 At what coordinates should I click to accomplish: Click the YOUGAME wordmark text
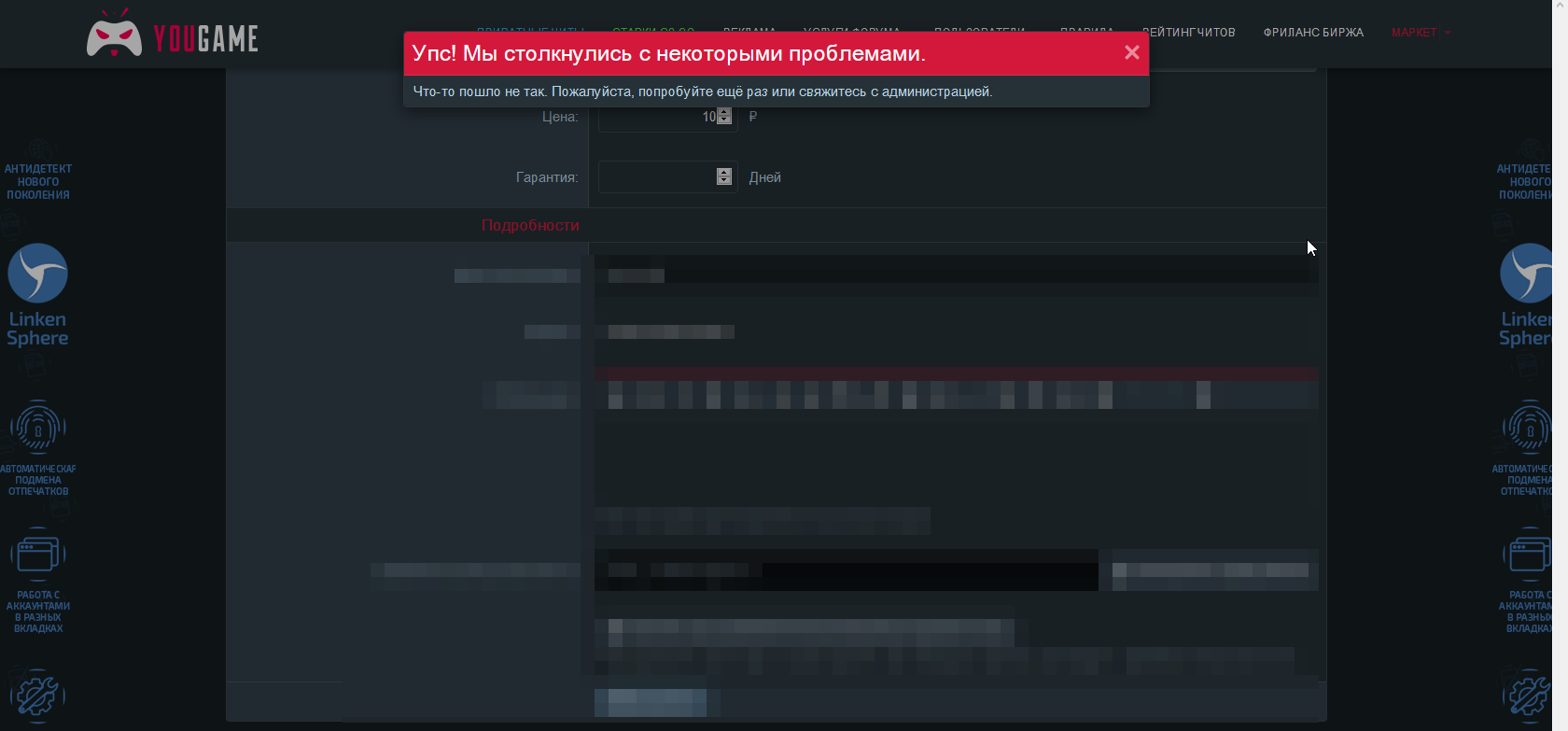click(206, 38)
